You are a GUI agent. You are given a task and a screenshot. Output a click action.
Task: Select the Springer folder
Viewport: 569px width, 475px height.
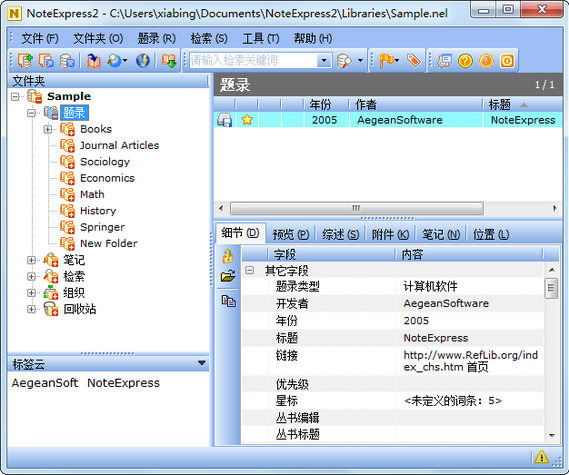pyautogui.click(x=102, y=227)
